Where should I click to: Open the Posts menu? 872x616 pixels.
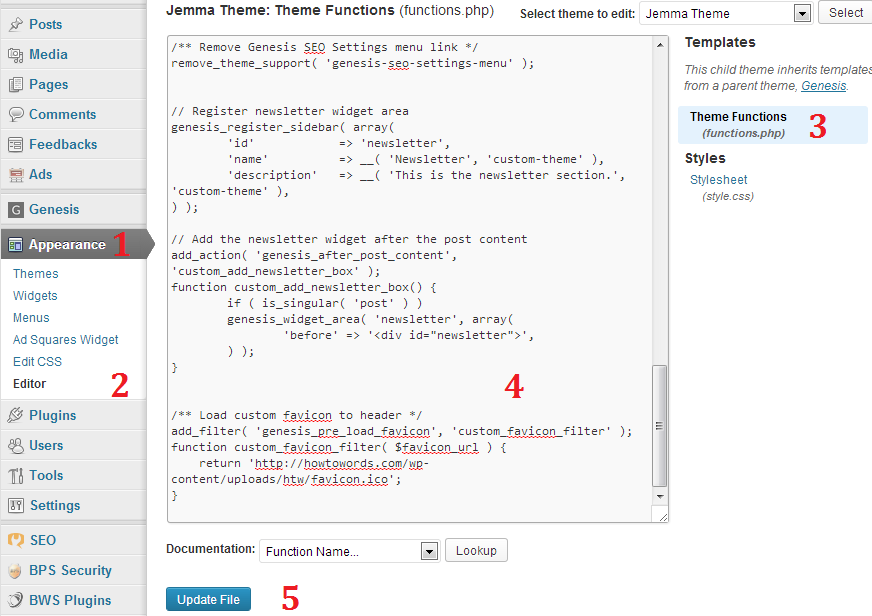pyautogui.click(x=46, y=24)
